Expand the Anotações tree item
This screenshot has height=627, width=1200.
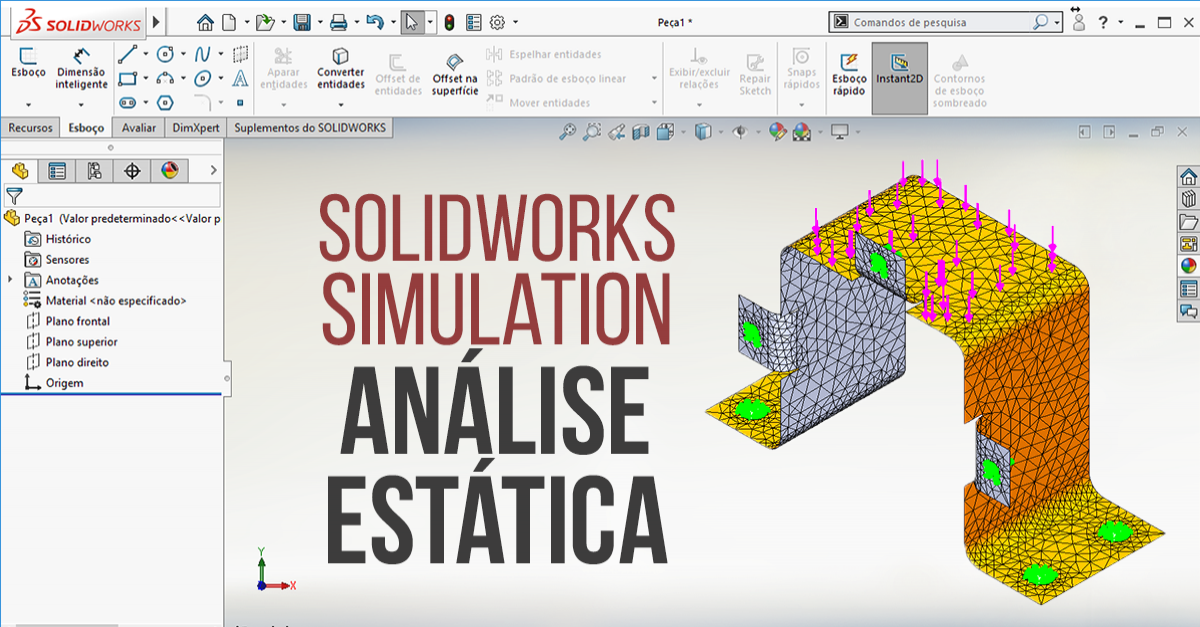tap(10, 281)
